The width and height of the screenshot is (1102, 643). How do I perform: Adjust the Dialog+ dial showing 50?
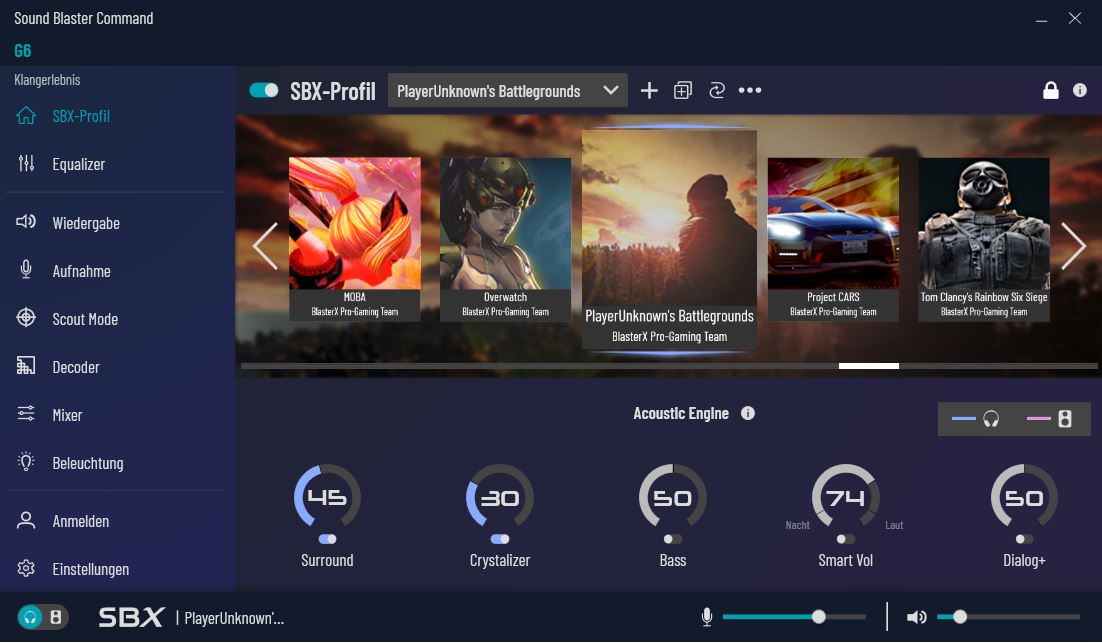tap(1024, 496)
